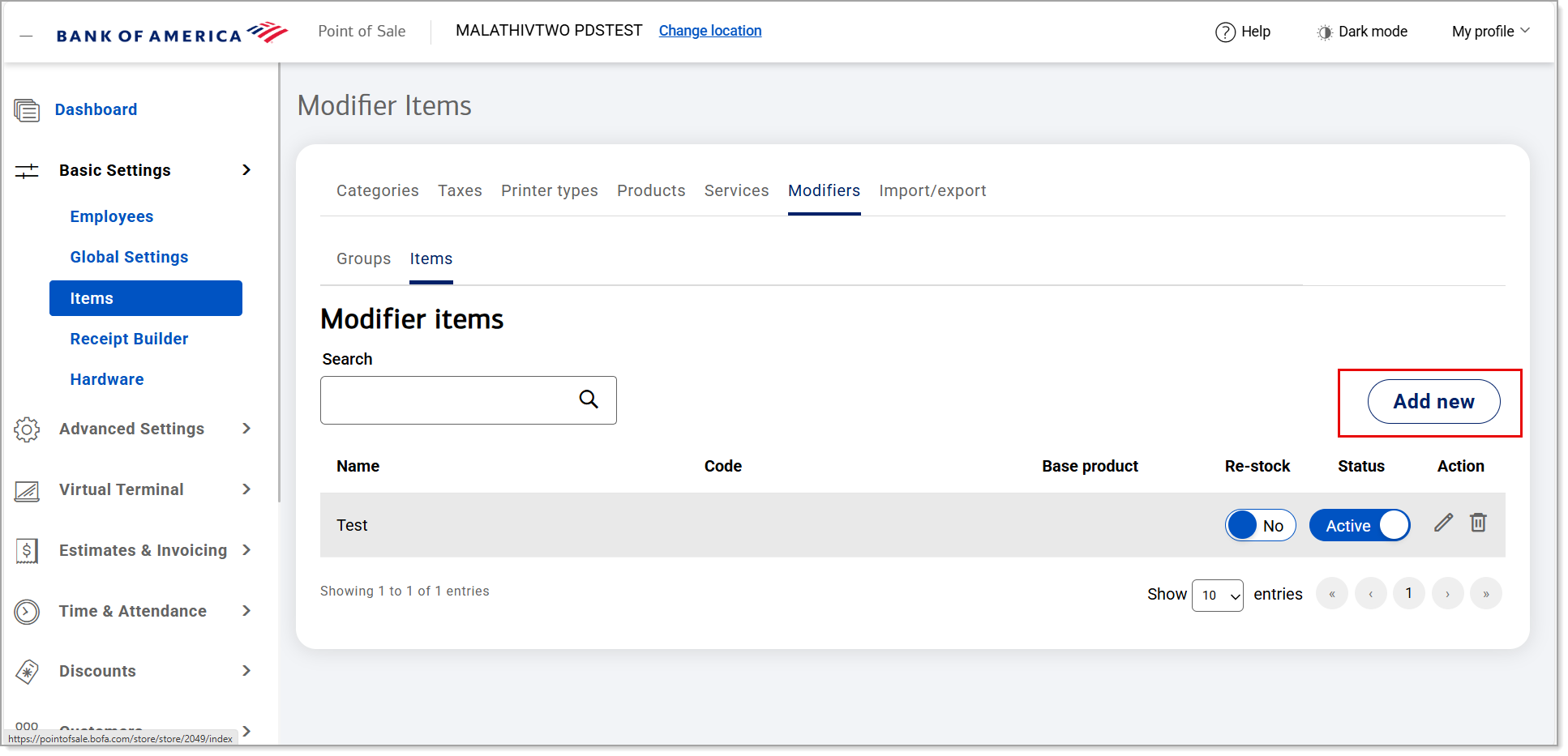Select the Items sub-tab
This screenshot has height=756, width=1568.
coord(431,258)
